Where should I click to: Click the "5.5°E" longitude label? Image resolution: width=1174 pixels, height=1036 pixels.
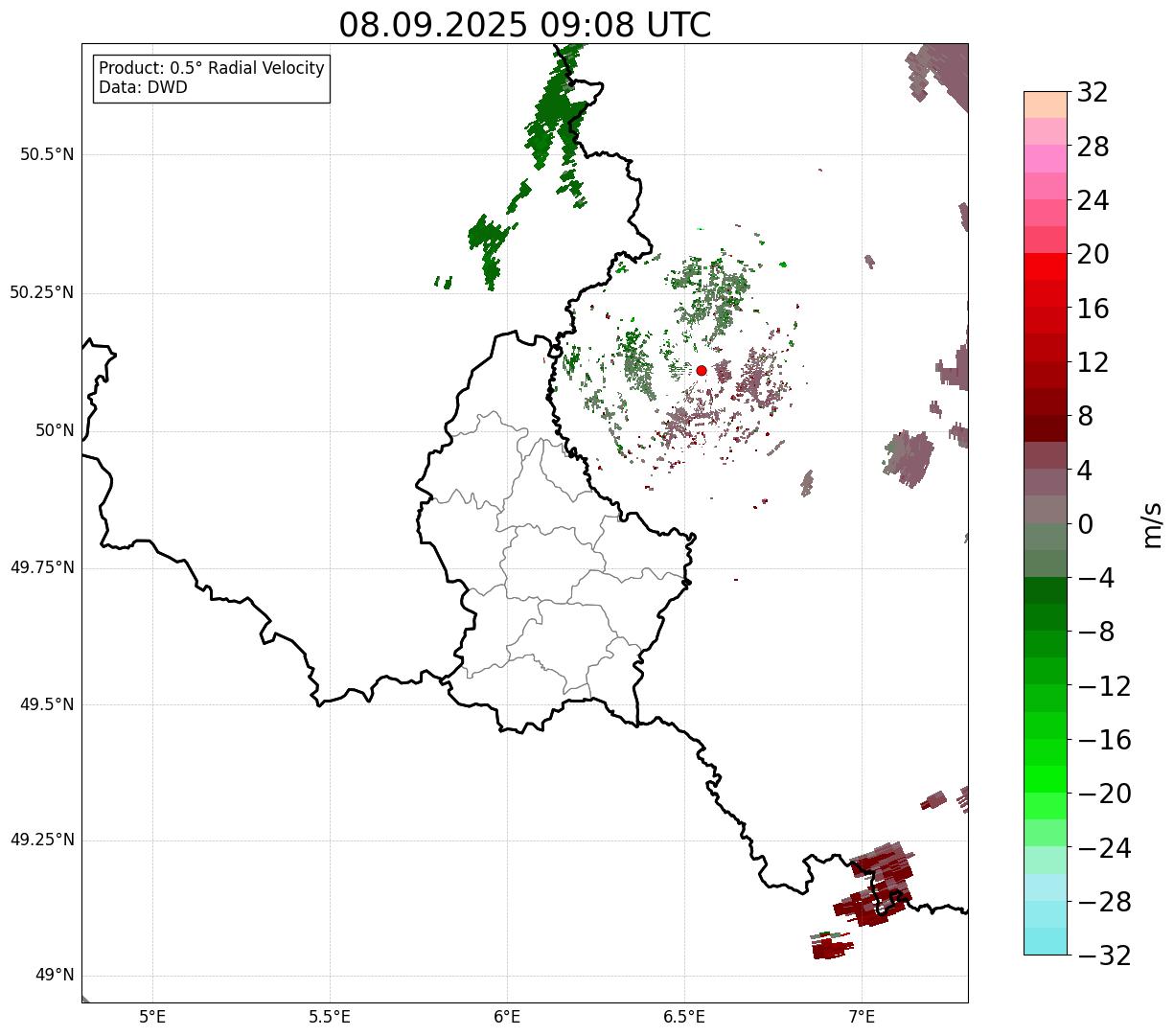pos(330,1016)
